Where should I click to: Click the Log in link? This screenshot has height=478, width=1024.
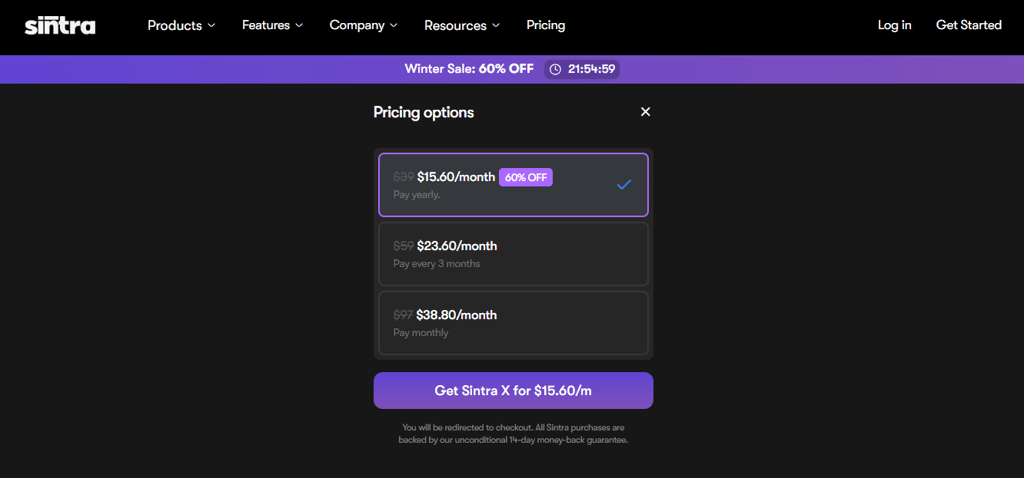pyautogui.click(x=894, y=25)
